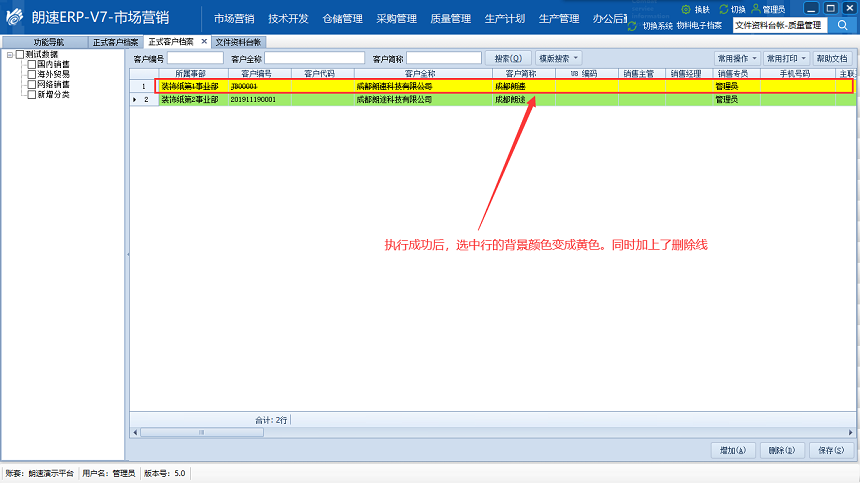Close the 正式客户档案 tab with X
This screenshot has width=860, height=483.
204,42
